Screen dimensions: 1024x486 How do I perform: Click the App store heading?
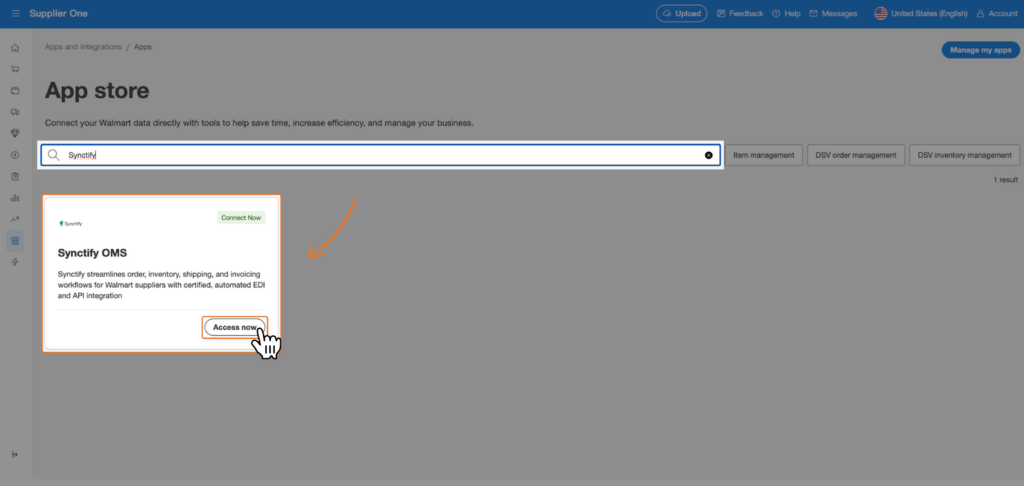(x=97, y=91)
